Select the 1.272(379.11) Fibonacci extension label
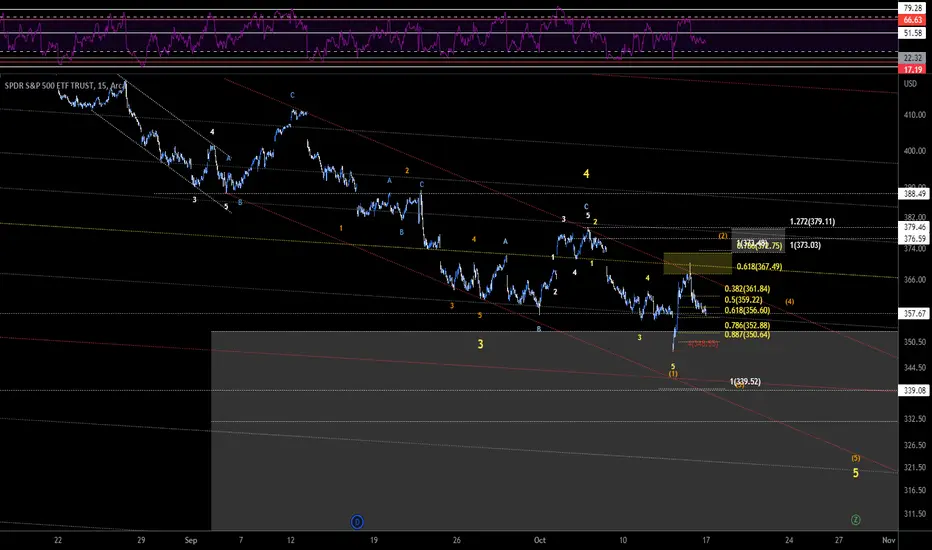932x550 pixels. pyautogui.click(x=812, y=221)
